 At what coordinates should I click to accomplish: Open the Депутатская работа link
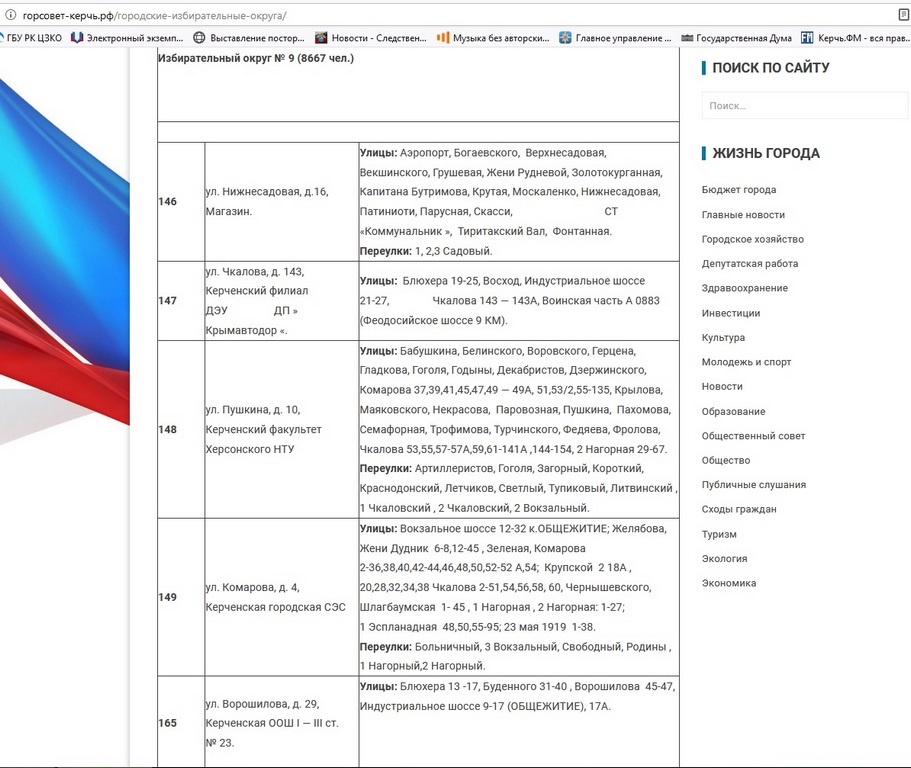(750, 264)
